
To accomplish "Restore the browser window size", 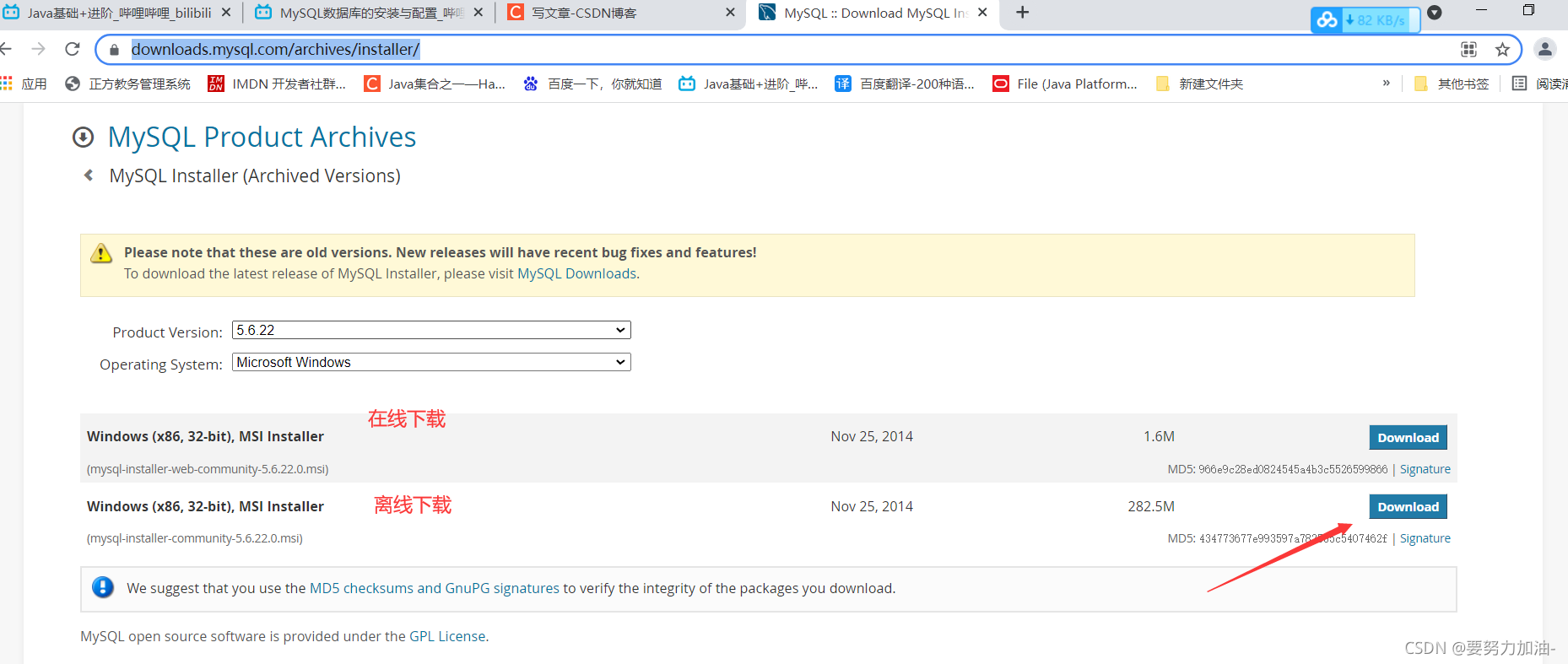I will [x=1528, y=10].
